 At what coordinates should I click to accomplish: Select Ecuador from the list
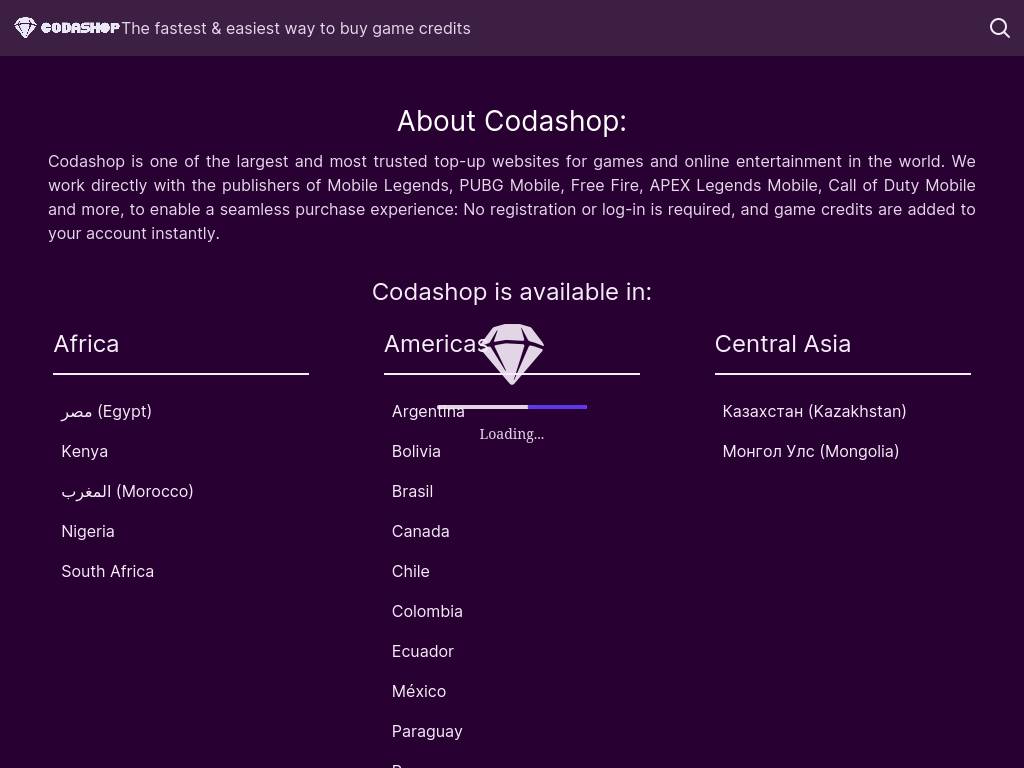coord(423,651)
